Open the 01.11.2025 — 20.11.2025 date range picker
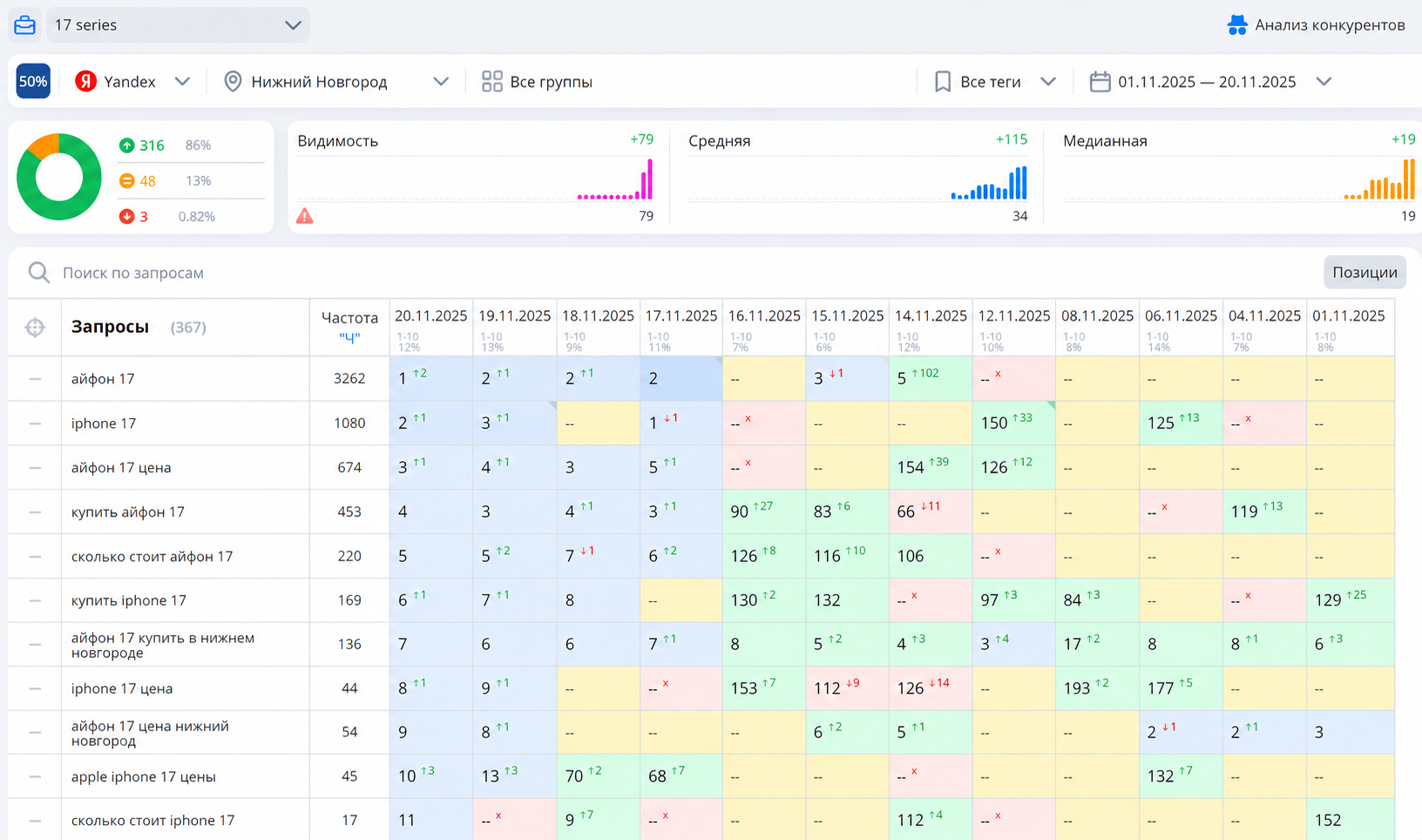1422x840 pixels. coord(1210,81)
